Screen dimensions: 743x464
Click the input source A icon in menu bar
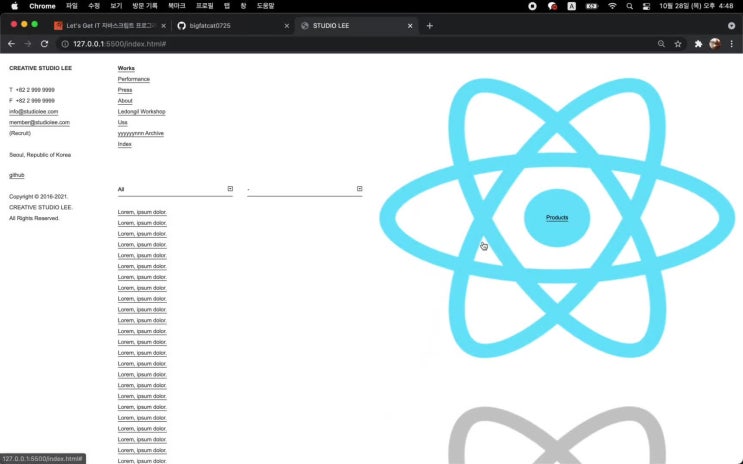572,6
